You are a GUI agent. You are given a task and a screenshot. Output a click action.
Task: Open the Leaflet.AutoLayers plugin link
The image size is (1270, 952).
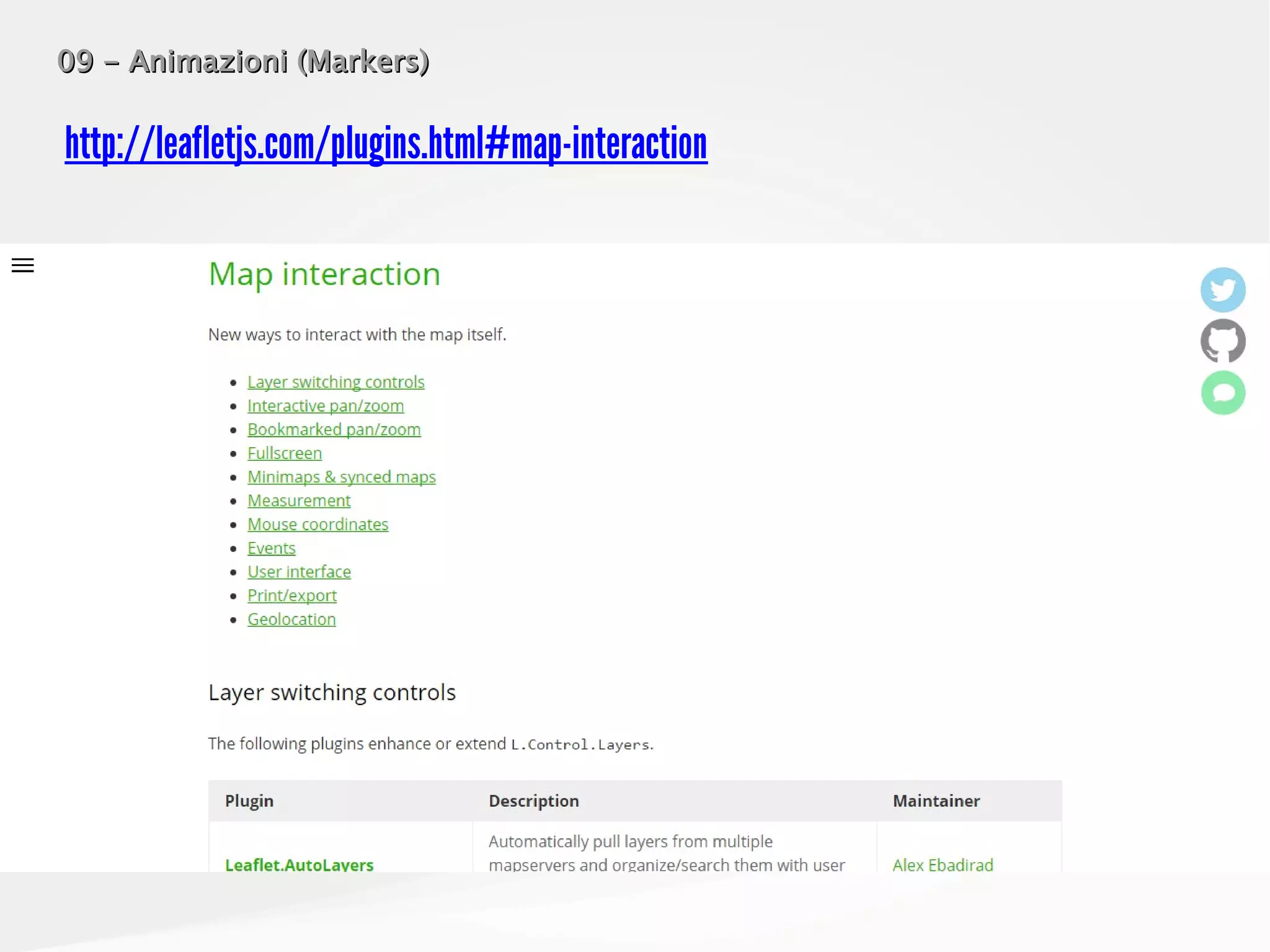tap(299, 865)
